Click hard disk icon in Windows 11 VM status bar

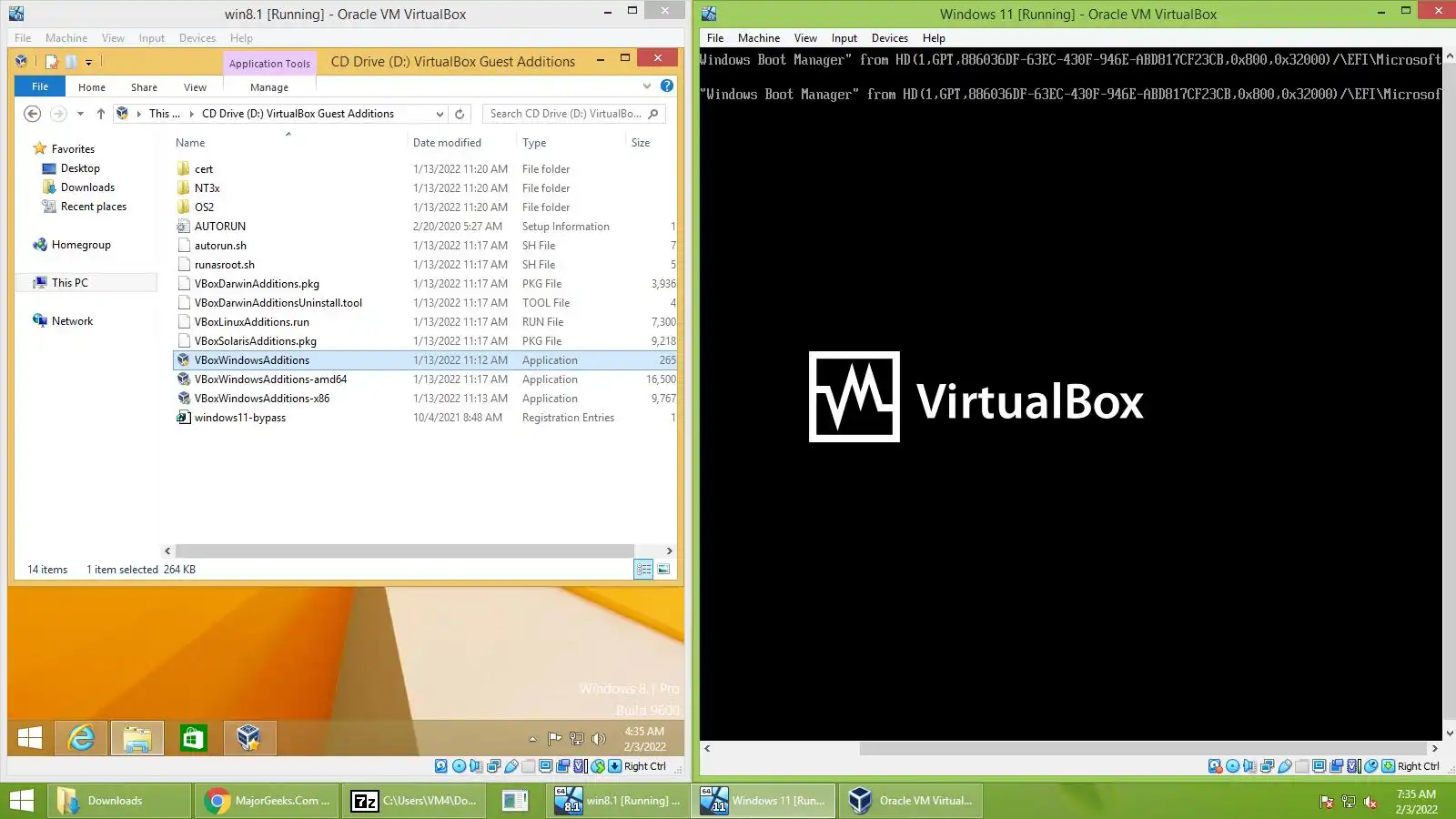click(1215, 766)
